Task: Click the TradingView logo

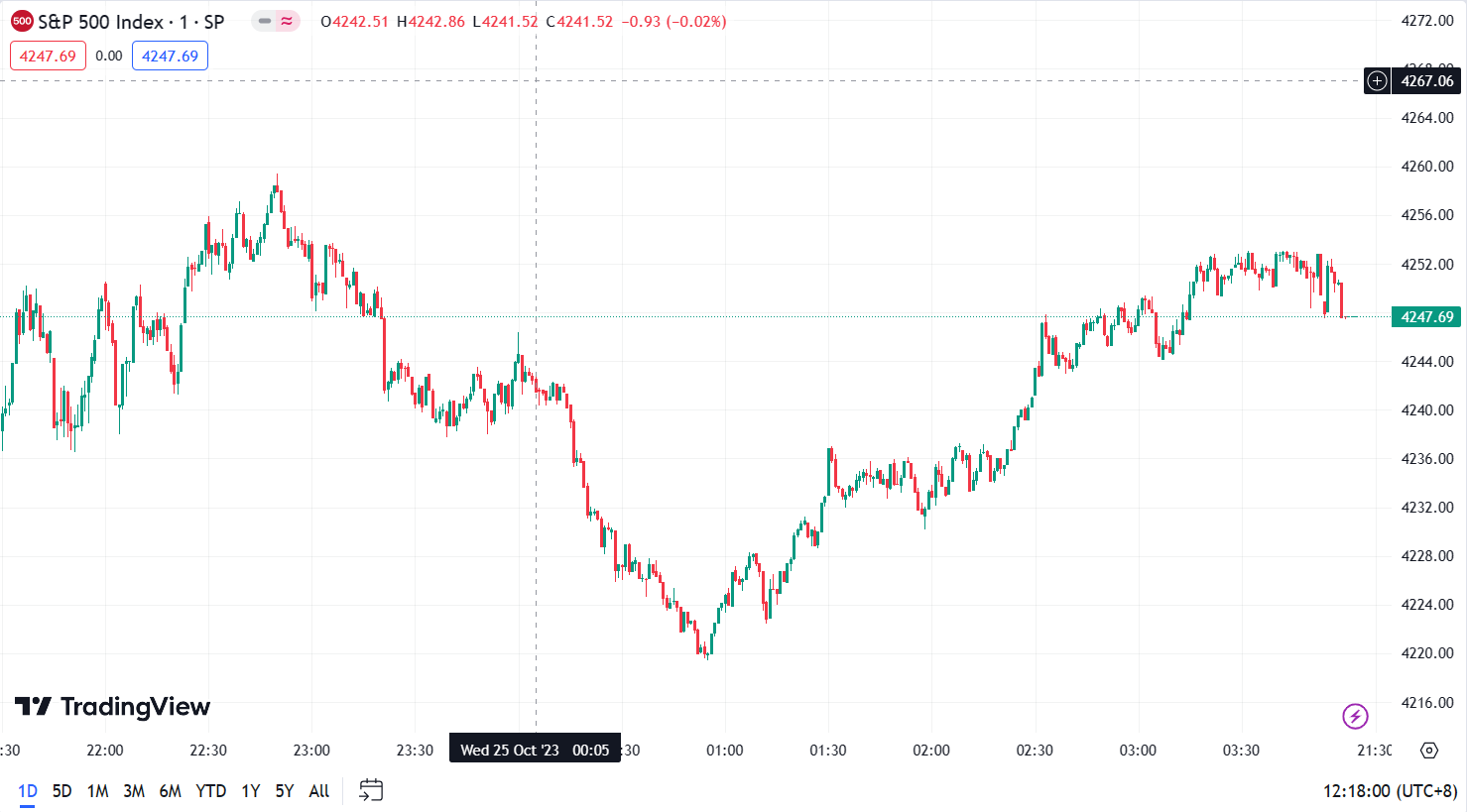Action: [x=112, y=707]
